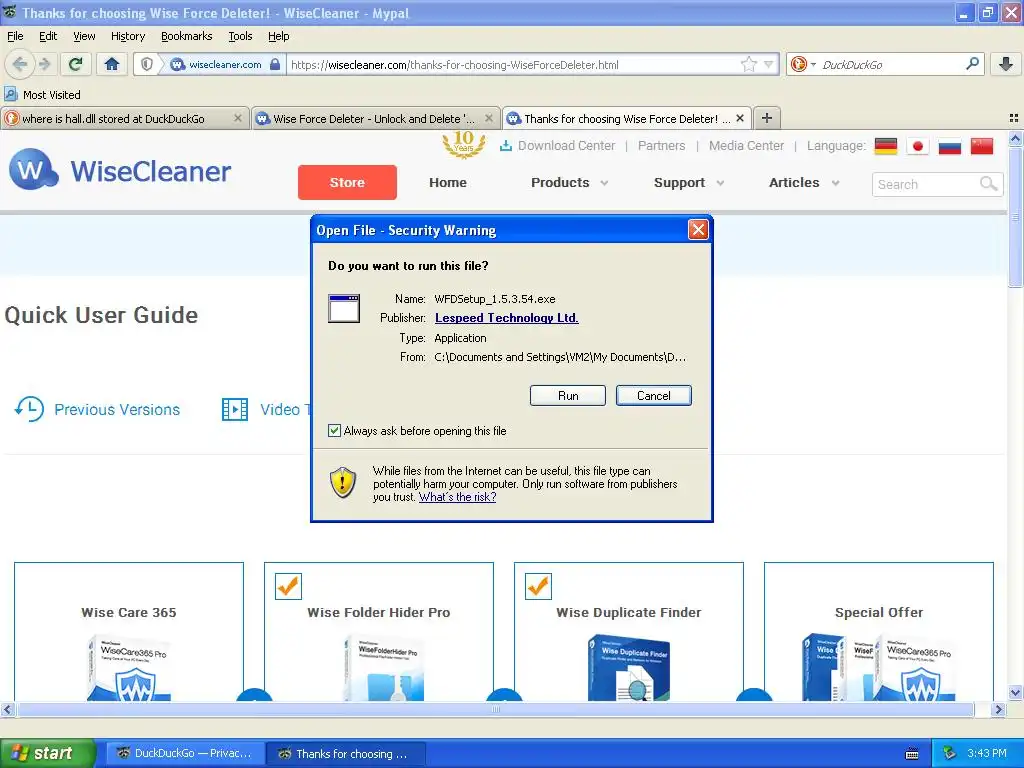
Task: Click the URL address field
Action: [513, 65]
